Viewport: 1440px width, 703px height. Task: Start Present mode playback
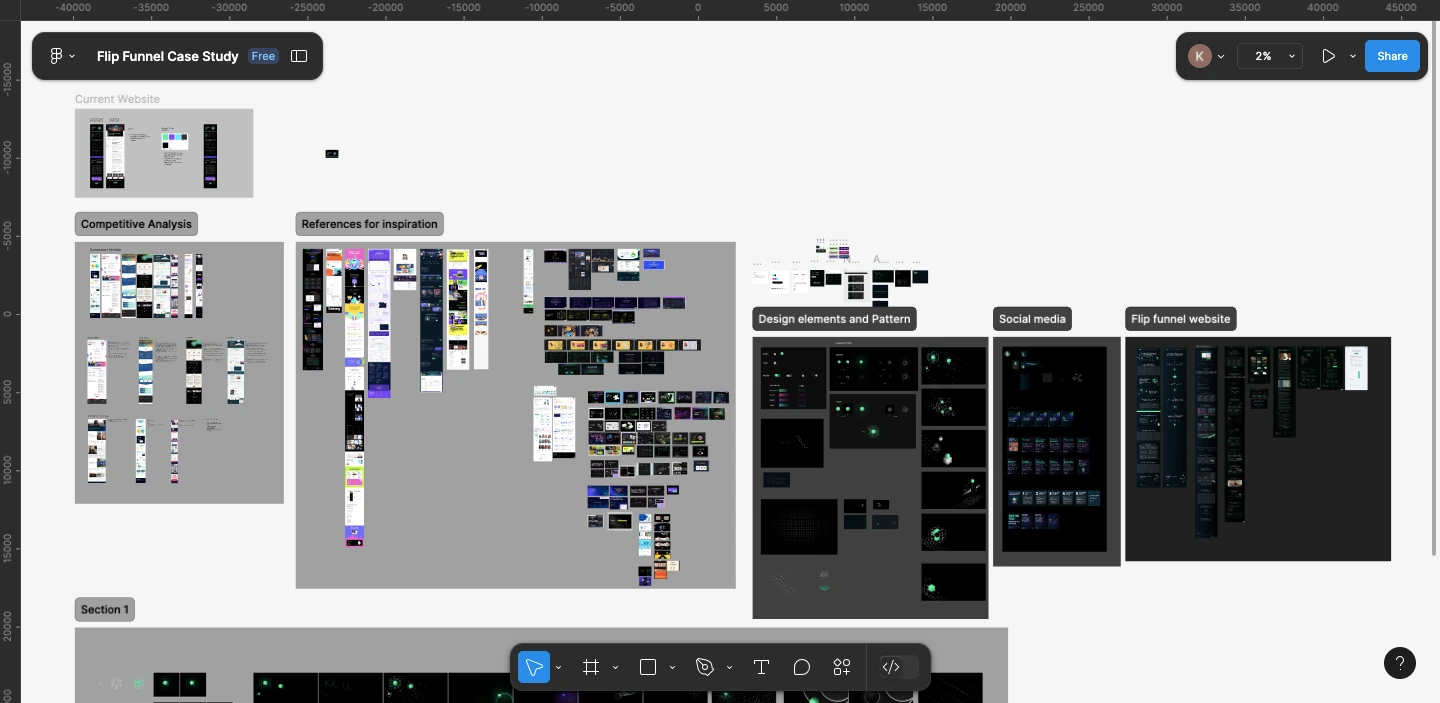coord(1329,56)
